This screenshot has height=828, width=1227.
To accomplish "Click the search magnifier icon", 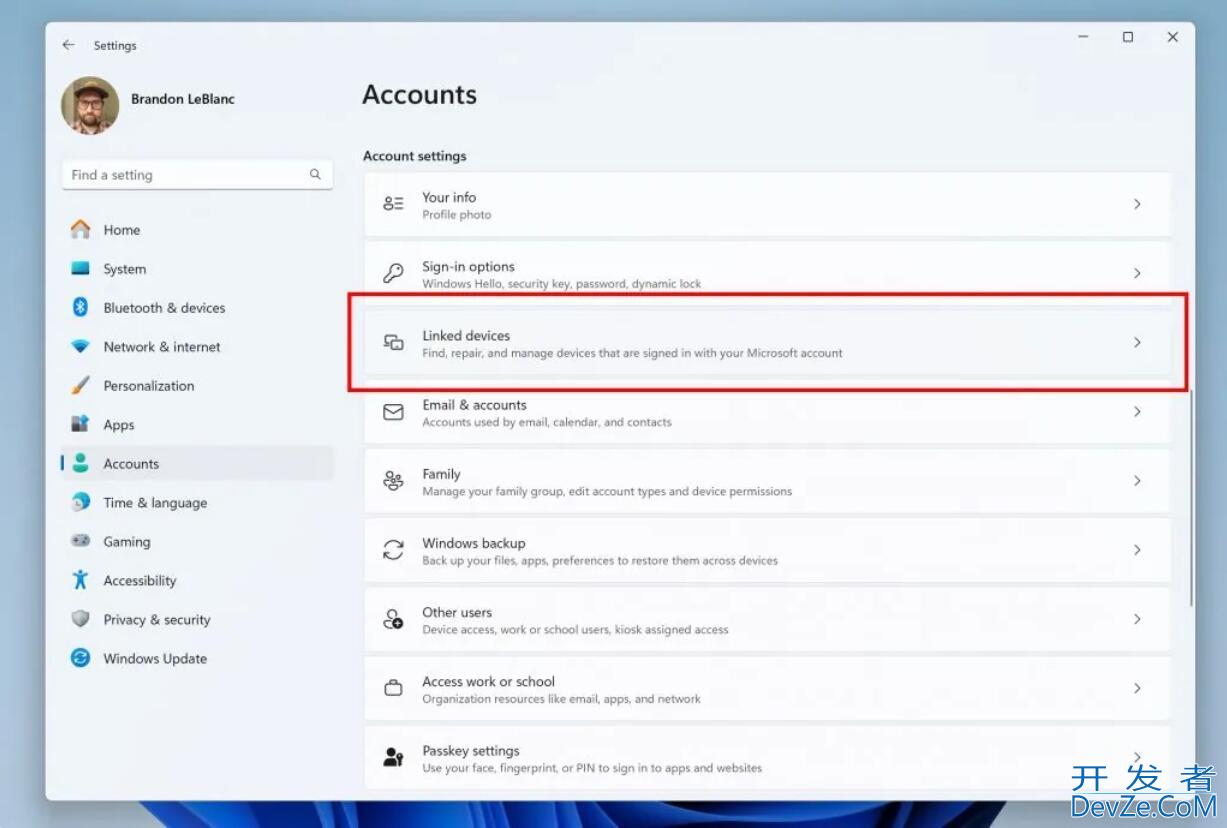I will click(315, 174).
